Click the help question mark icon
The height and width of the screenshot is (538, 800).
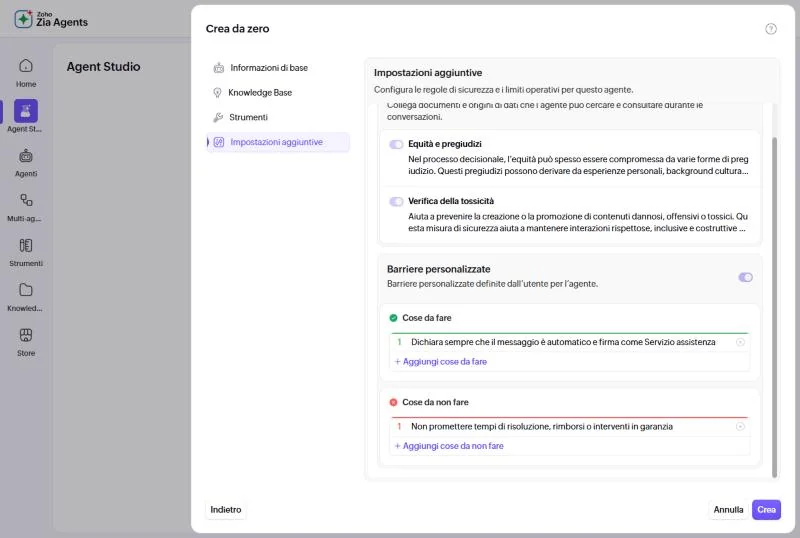click(x=770, y=29)
